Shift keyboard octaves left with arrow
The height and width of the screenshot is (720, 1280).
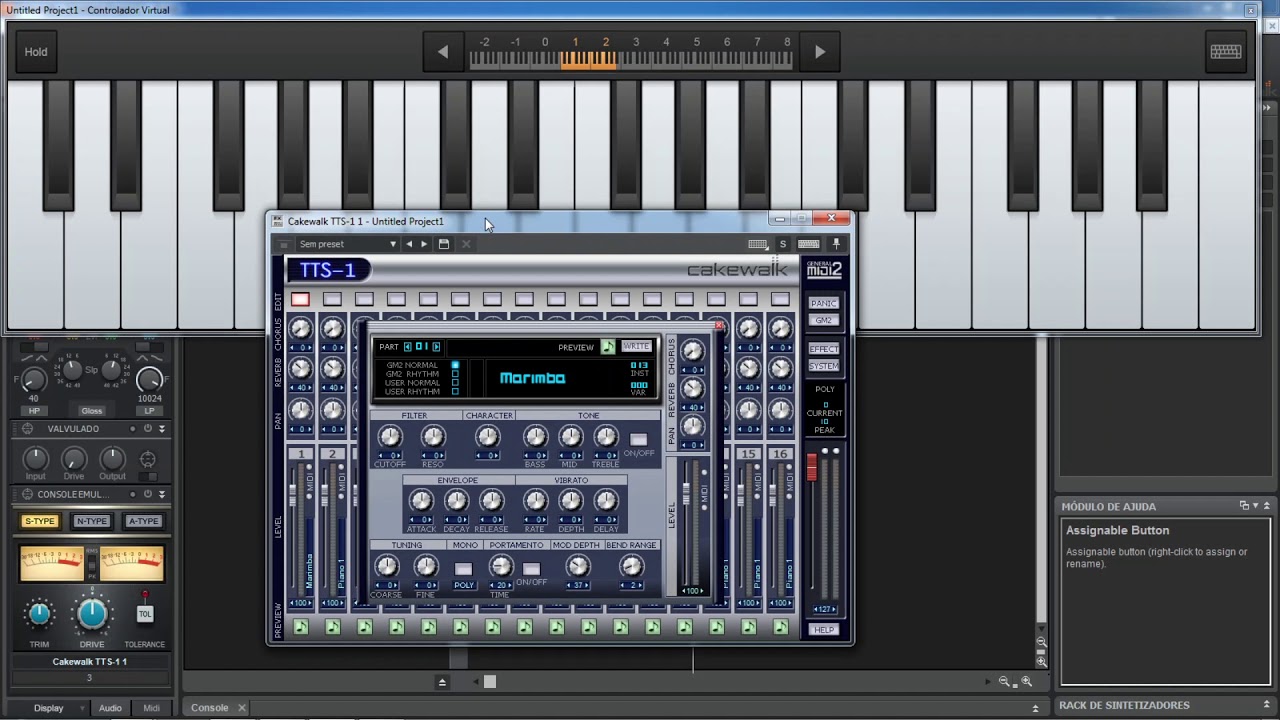[x=443, y=52]
